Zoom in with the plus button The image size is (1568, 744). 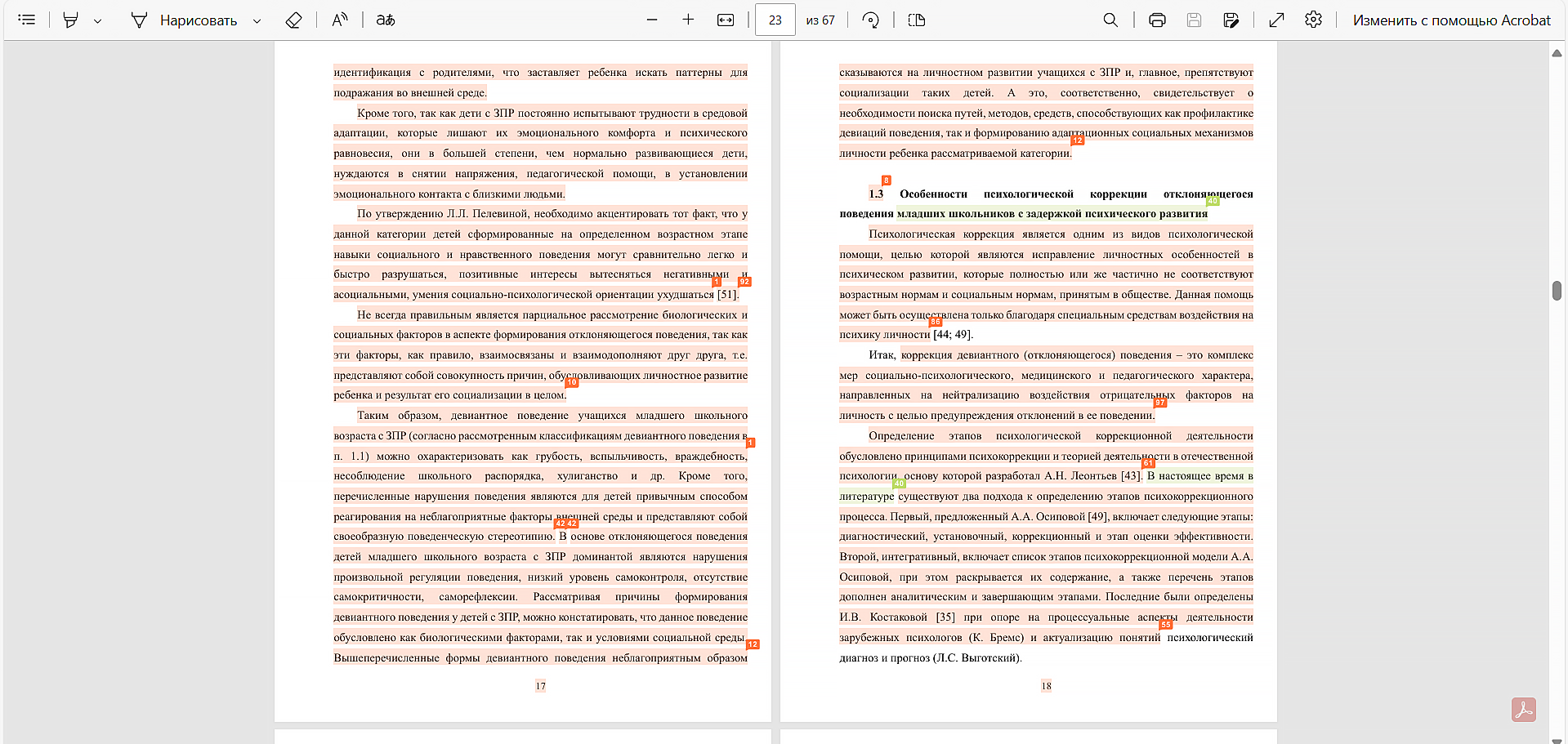click(x=688, y=20)
